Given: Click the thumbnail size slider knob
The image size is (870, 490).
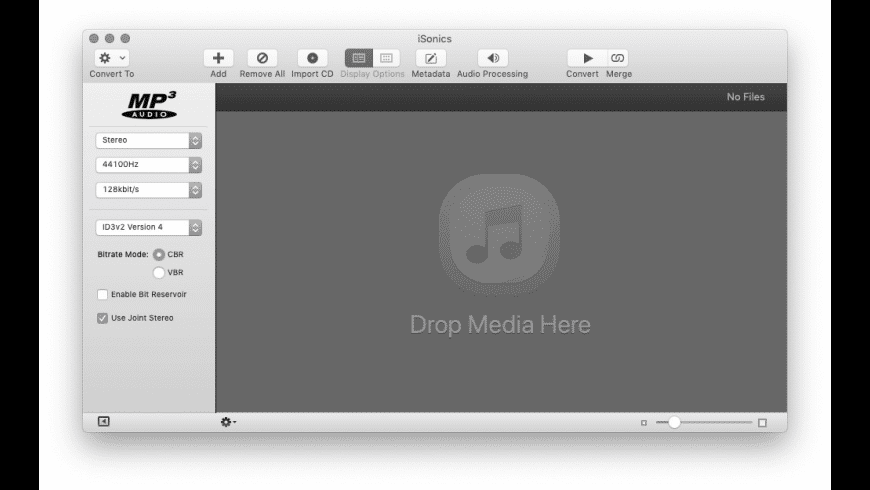Looking at the screenshot, I should tap(674, 422).
